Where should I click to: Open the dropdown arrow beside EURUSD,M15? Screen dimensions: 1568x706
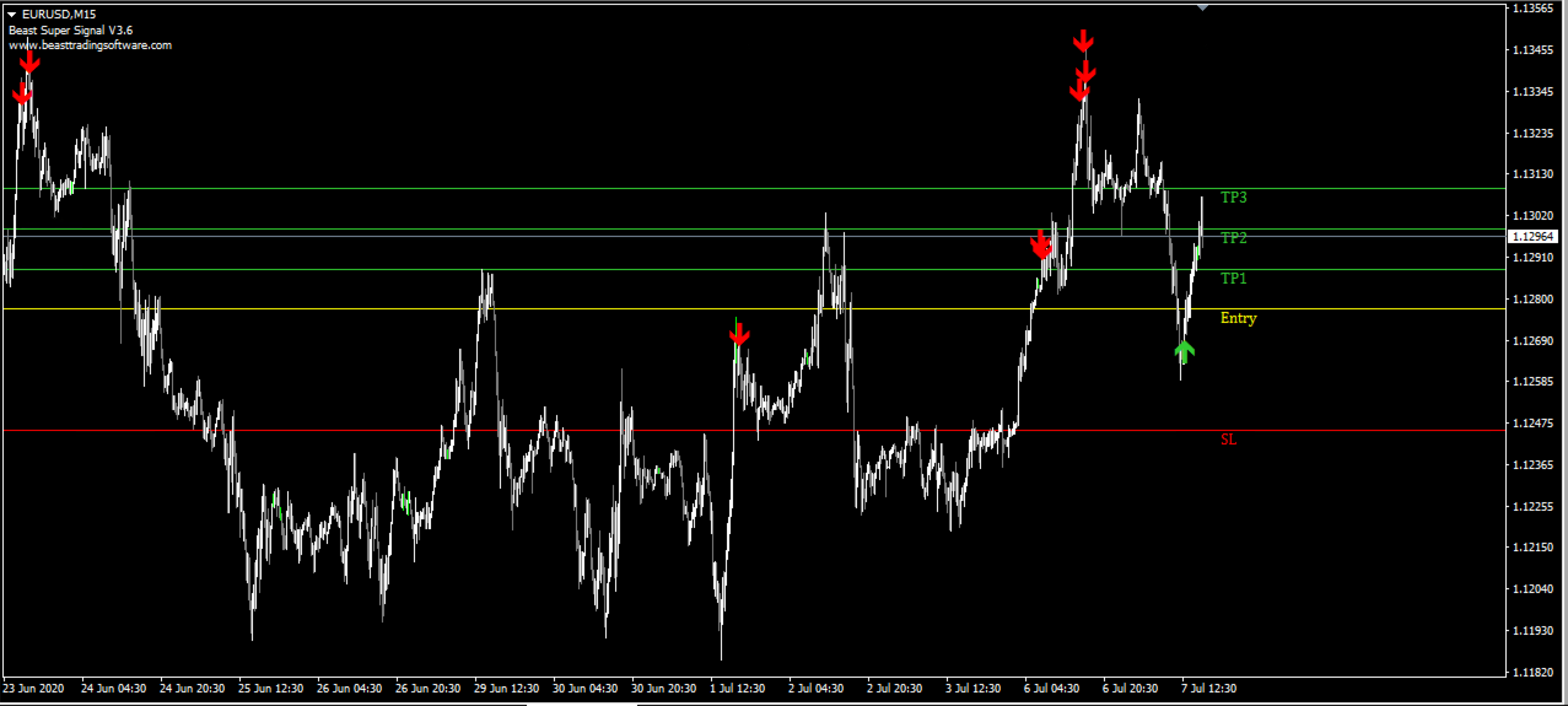click(12, 14)
